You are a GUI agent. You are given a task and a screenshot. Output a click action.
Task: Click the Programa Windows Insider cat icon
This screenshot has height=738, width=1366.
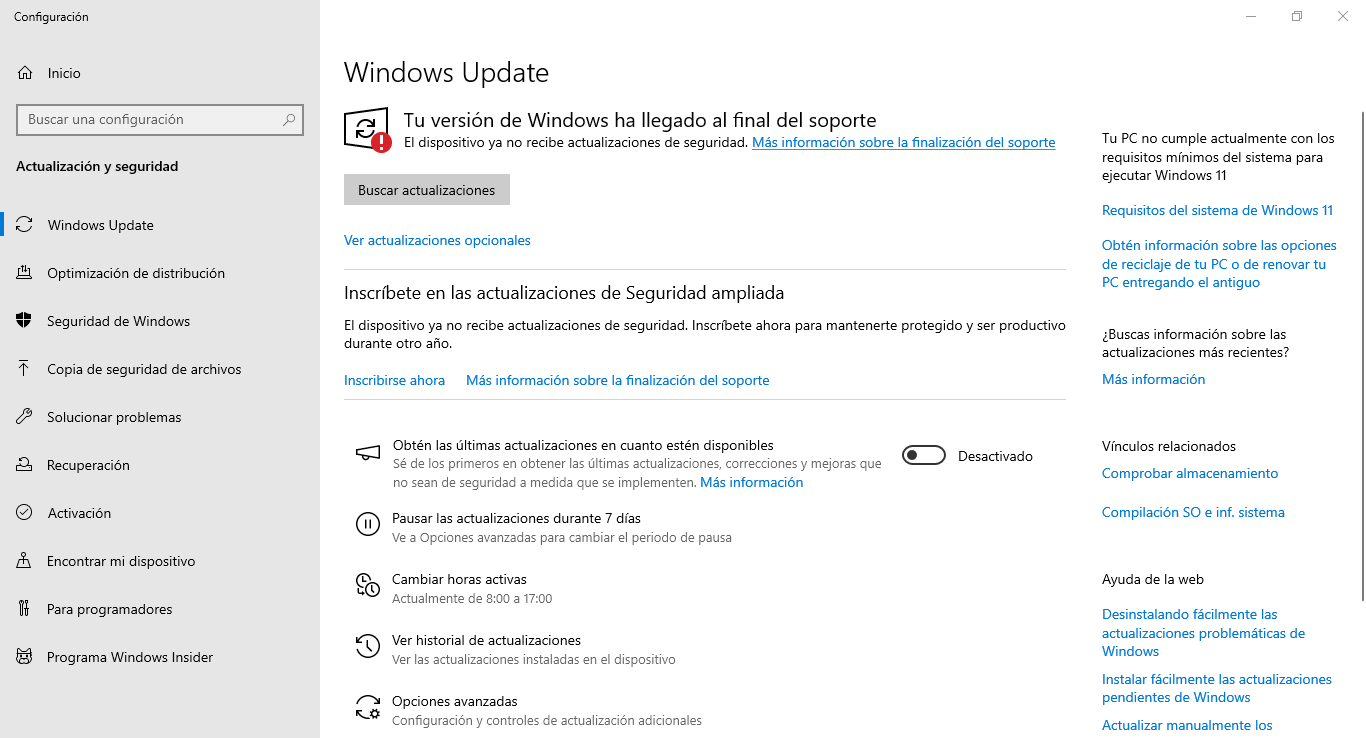tap(25, 657)
